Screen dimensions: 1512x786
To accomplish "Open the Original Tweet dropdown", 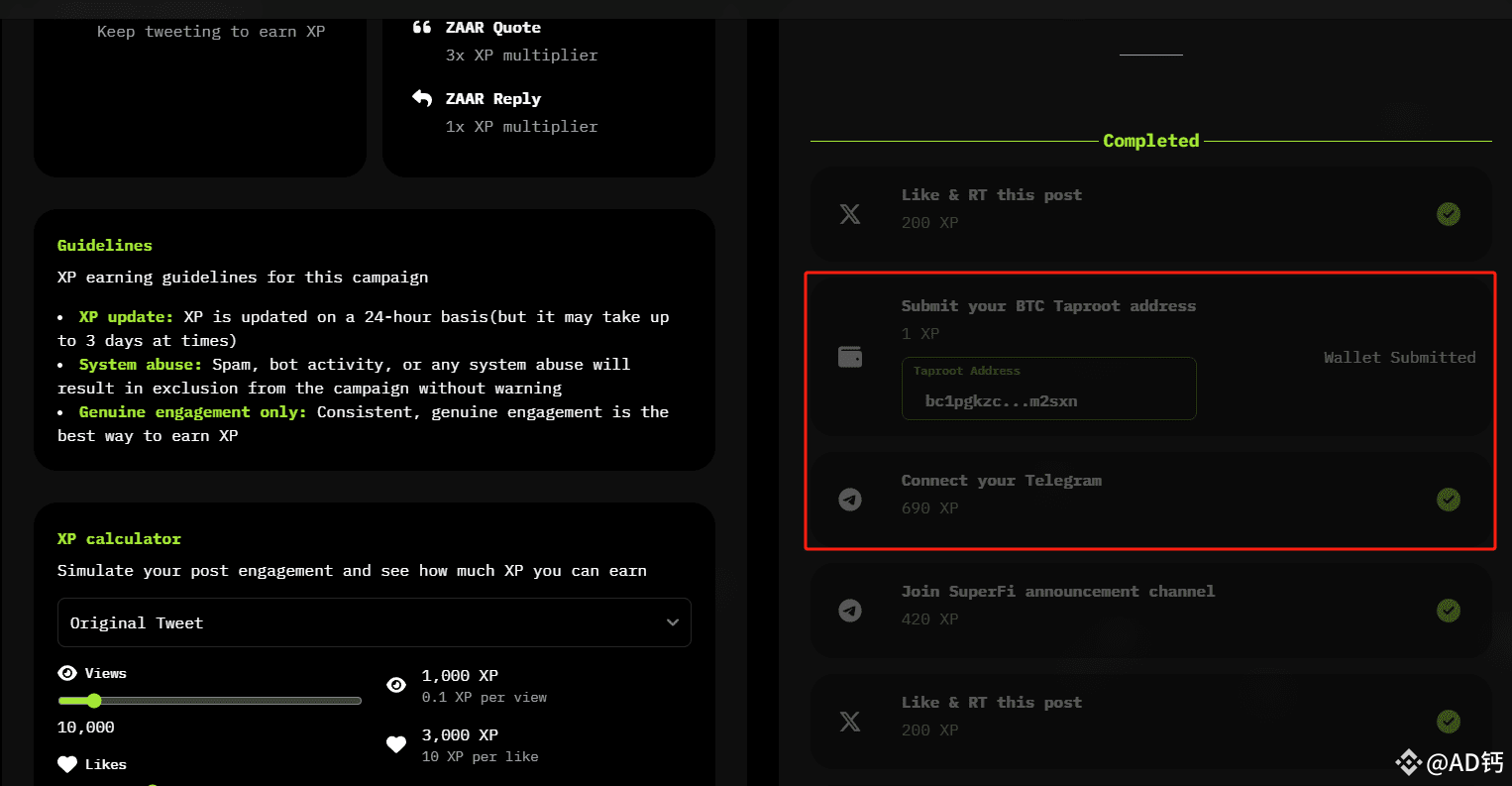I will coord(374,622).
